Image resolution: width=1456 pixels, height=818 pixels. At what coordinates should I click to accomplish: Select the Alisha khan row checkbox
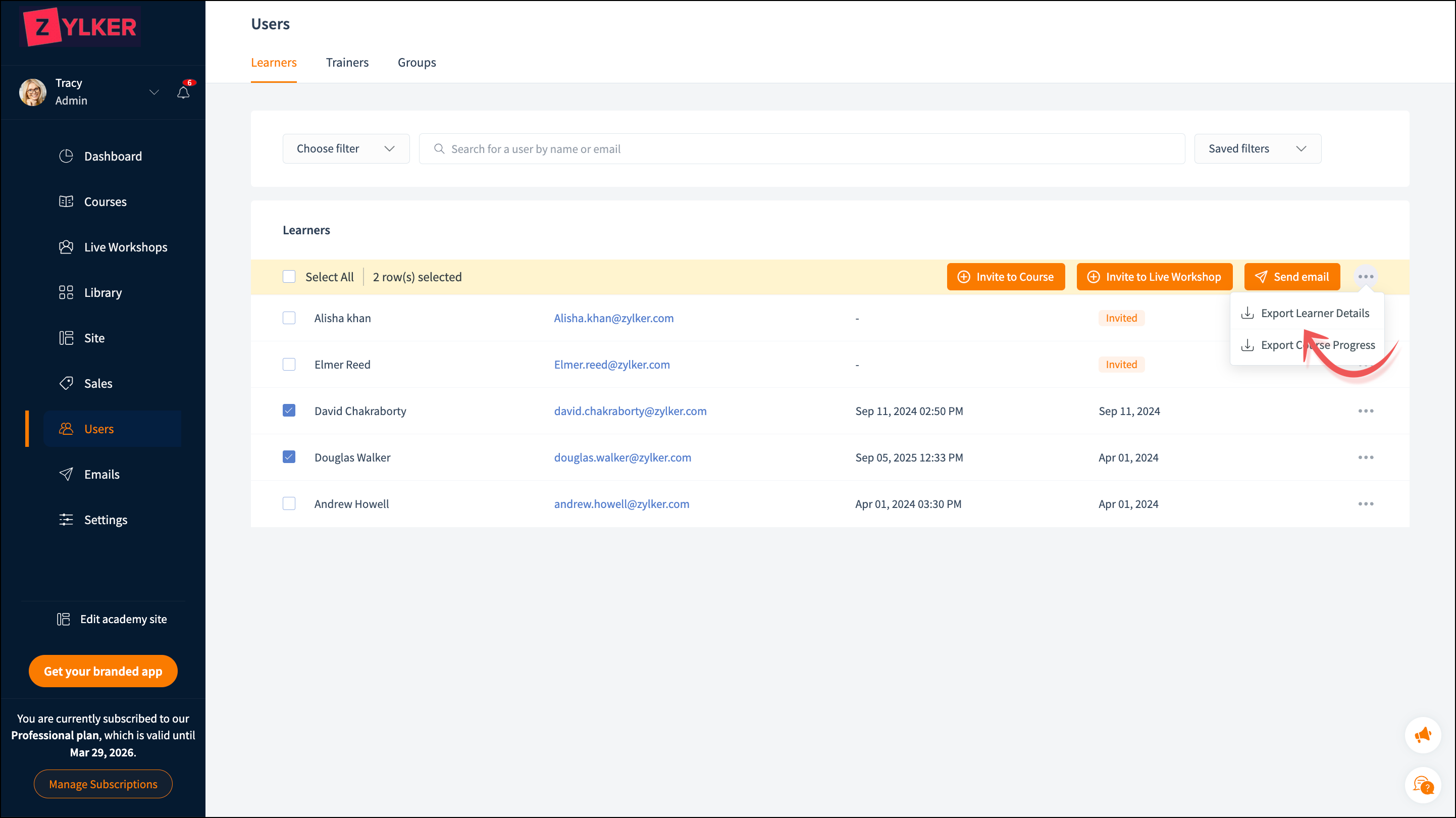click(289, 318)
